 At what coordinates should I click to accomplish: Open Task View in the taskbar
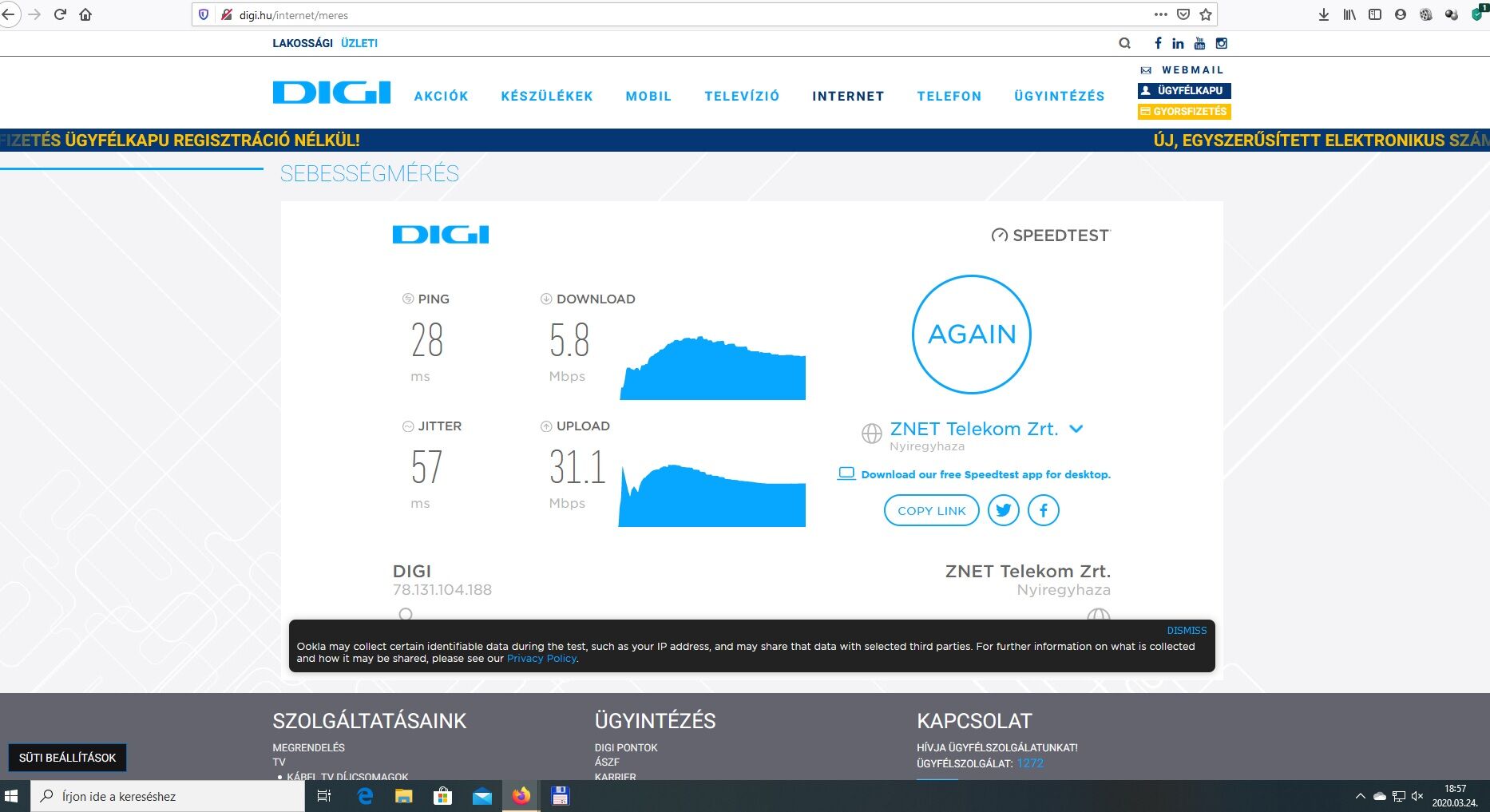click(x=323, y=796)
